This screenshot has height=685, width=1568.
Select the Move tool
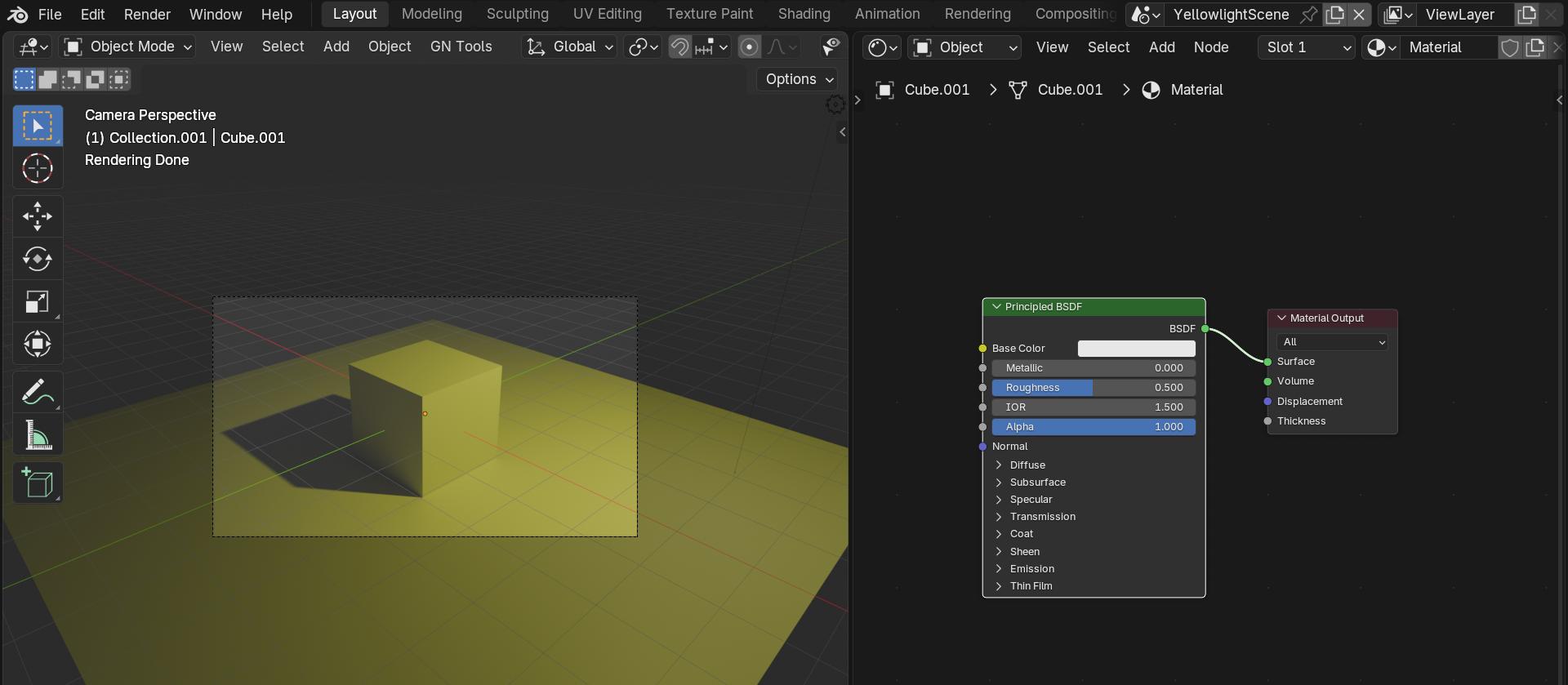click(x=38, y=216)
